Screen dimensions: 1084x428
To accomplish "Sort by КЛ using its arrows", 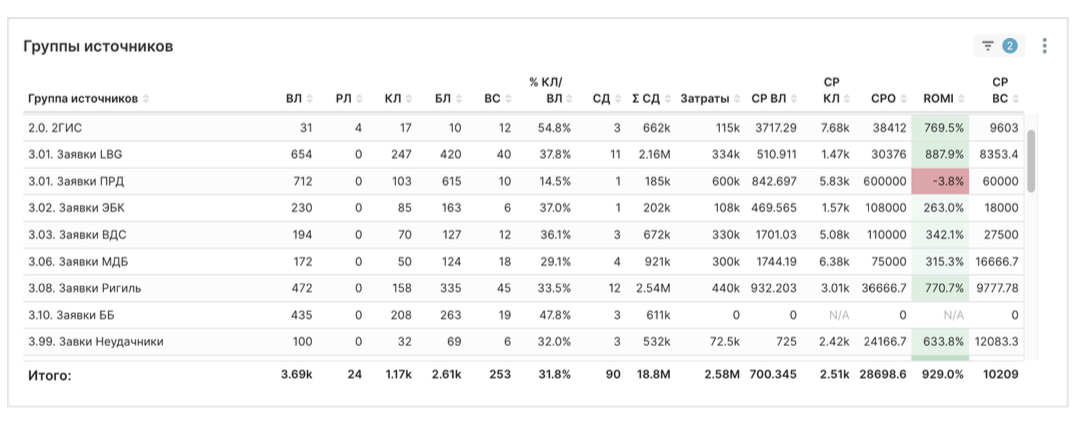I will [x=409, y=99].
